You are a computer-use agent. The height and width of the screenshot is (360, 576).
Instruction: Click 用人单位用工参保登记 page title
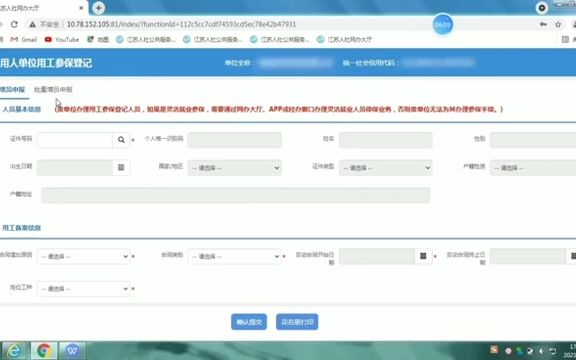pyautogui.click(x=46, y=63)
